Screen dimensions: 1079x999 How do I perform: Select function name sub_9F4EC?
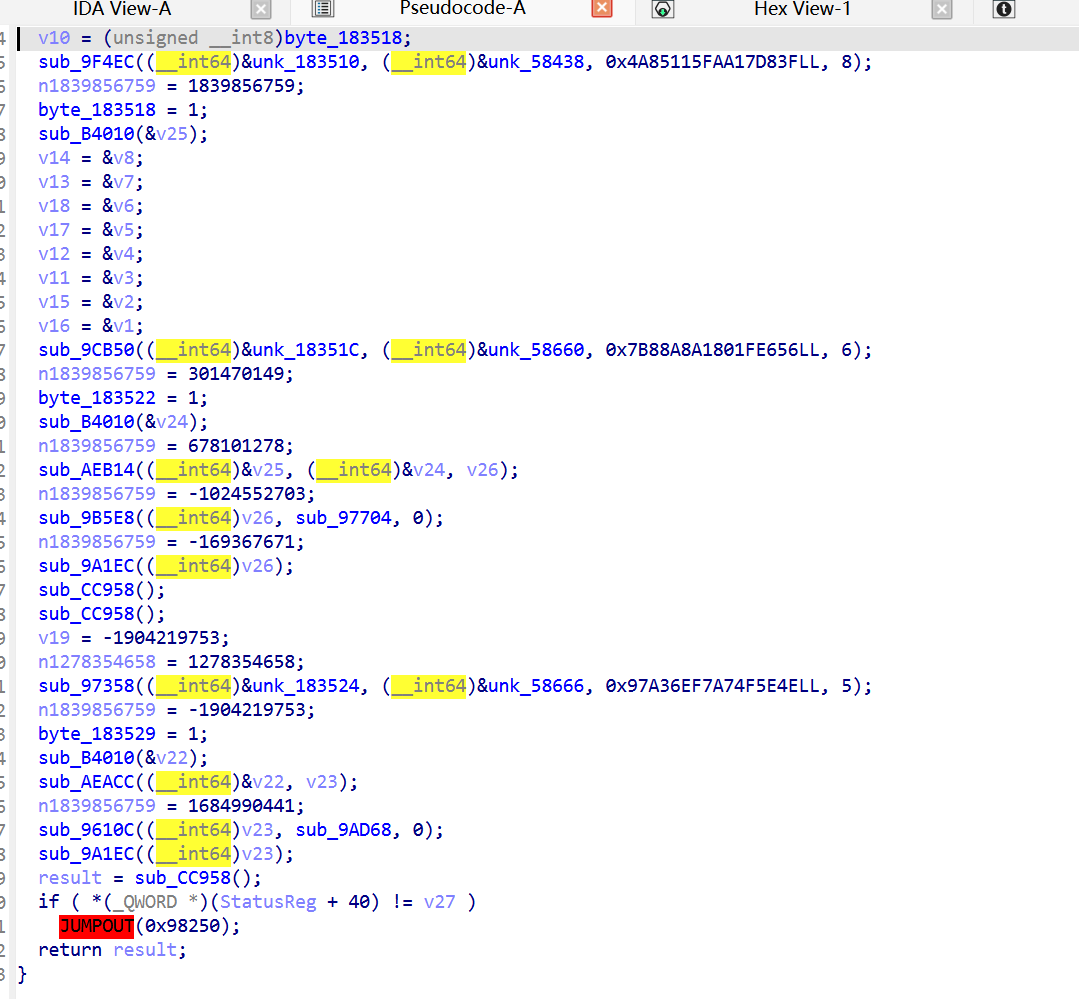coord(86,62)
